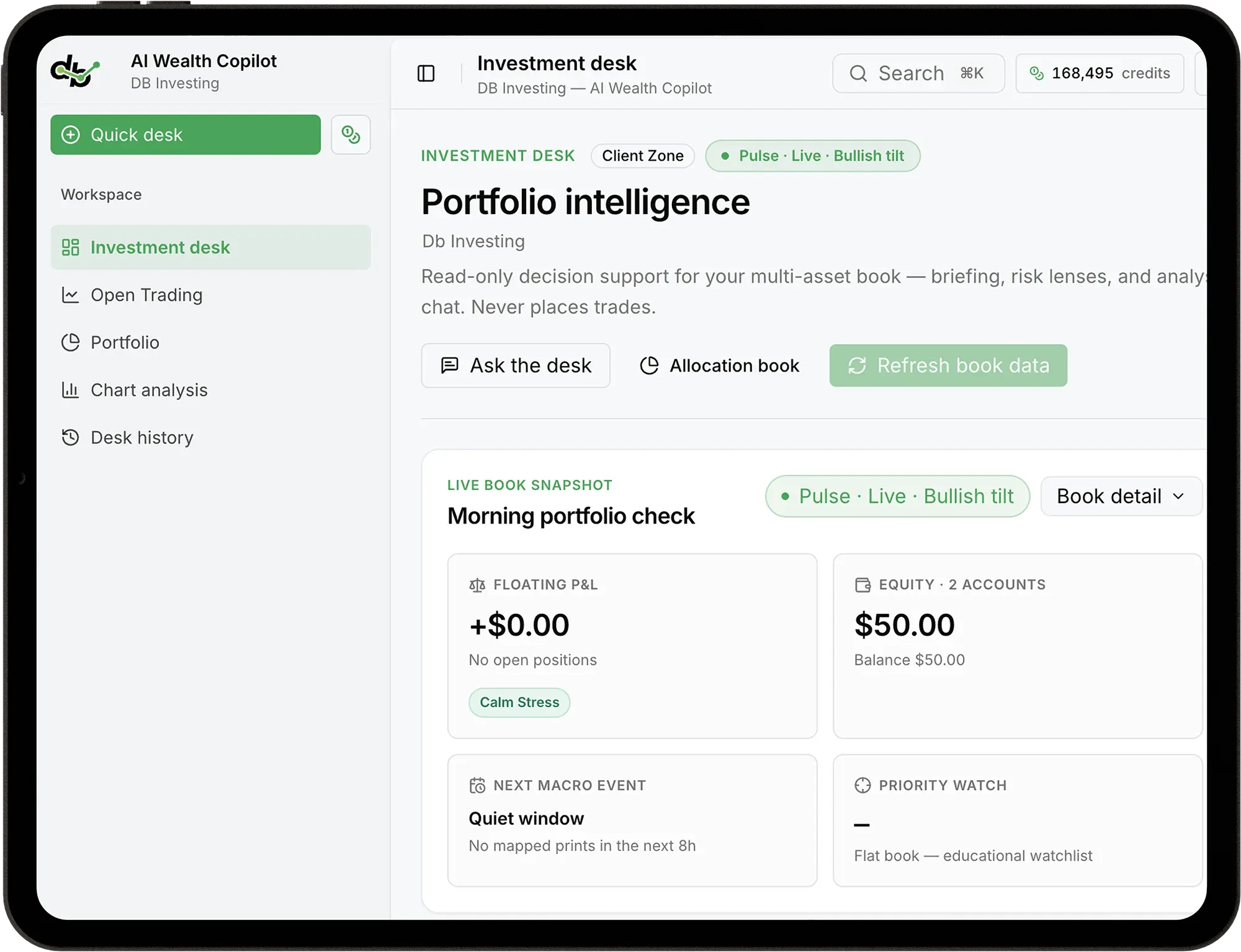The width and height of the screenshot is (1241, 952).
Task: Click the magnifier icon in Search
Action: pyautogui.click(x=858, y=73)
